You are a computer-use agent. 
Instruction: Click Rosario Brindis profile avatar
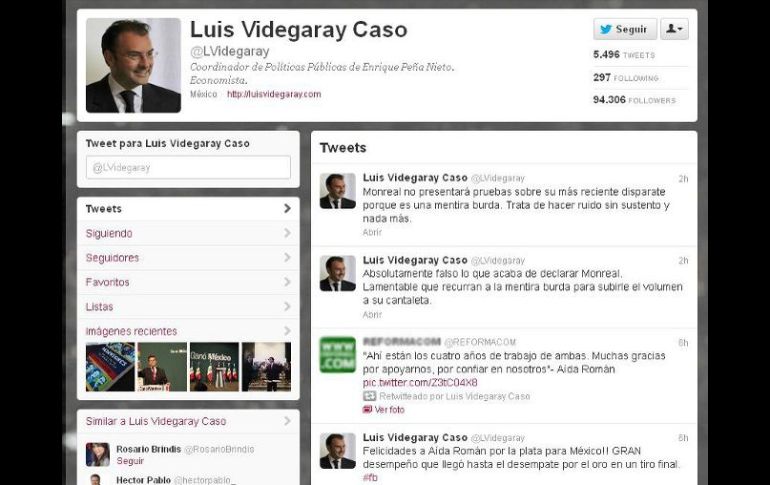[x=98, y=454]
